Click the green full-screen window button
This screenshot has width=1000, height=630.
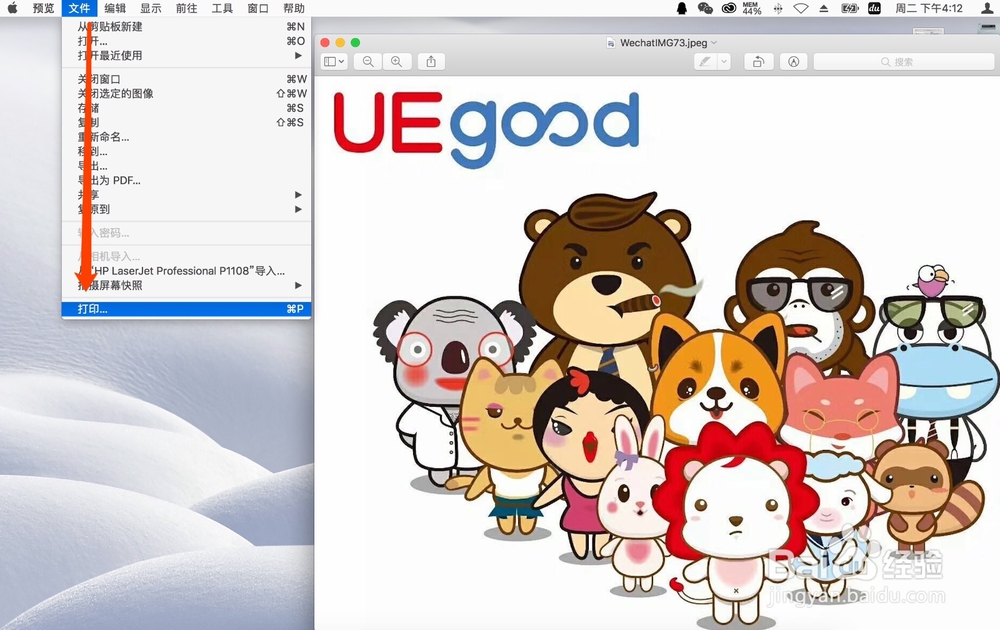click(x=355, y=43)
